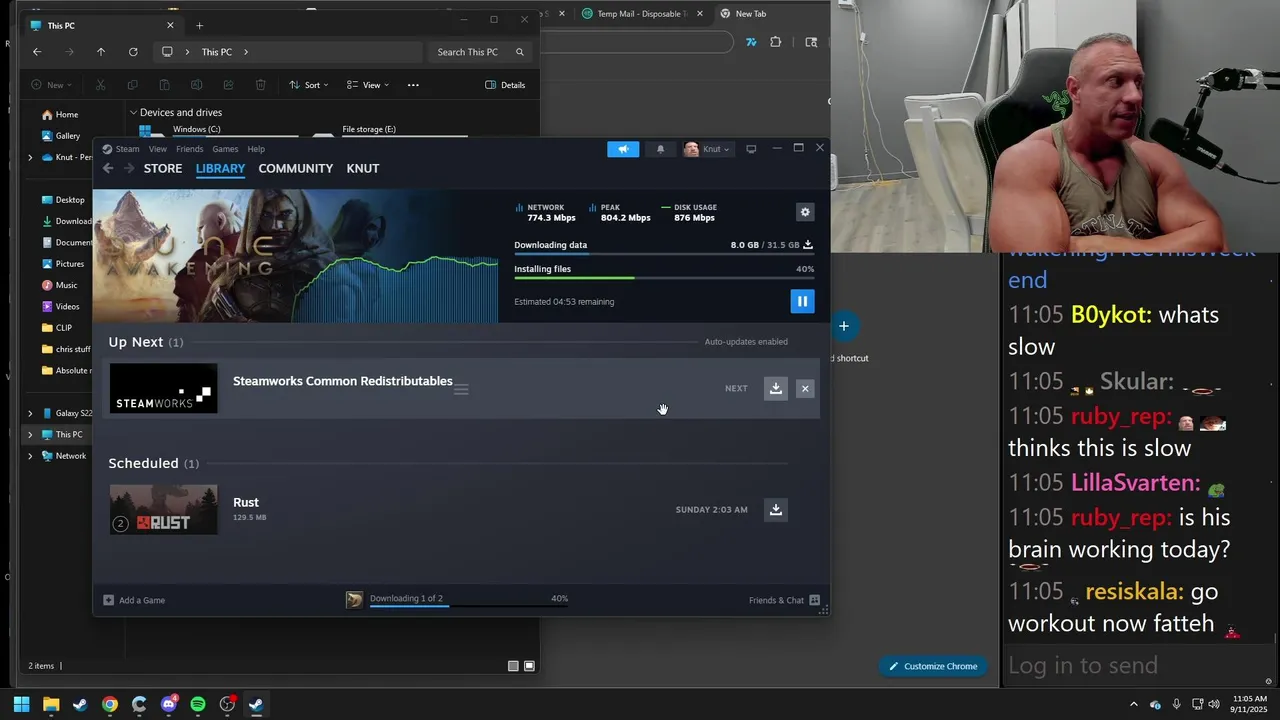The image size is (1280, 720).
Task: Open the Explorer View dropdown
Action: (368, 85)
